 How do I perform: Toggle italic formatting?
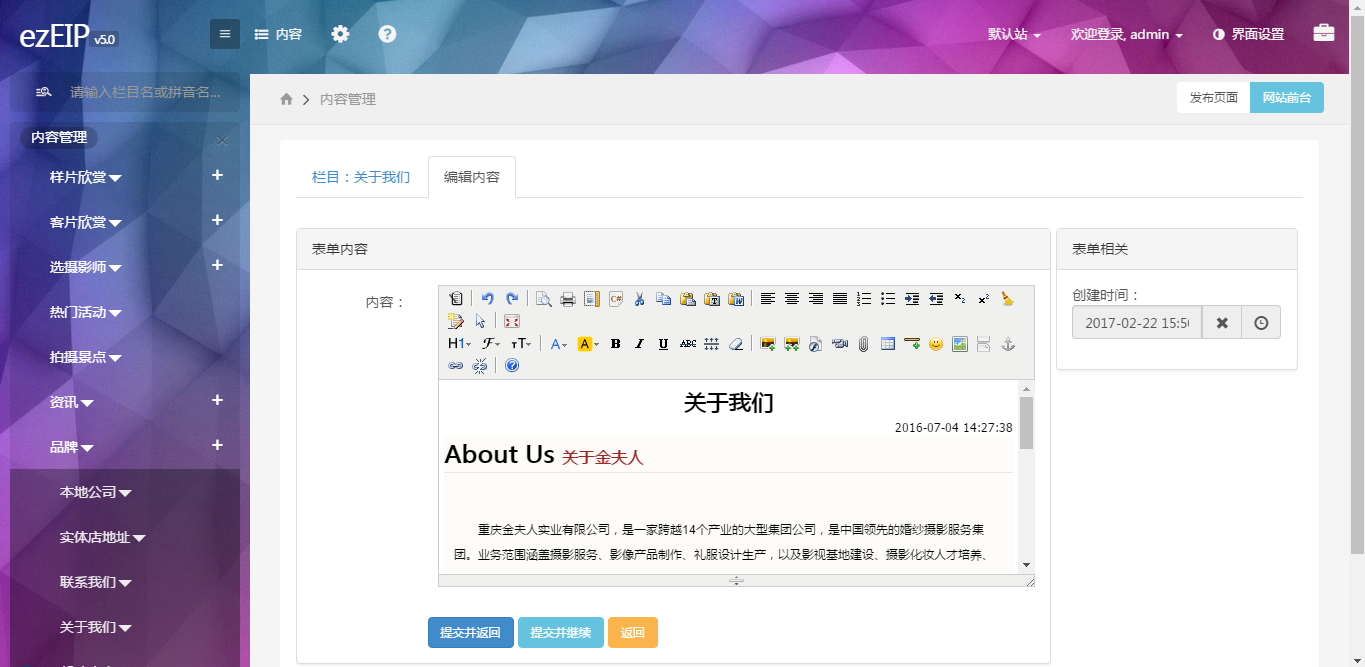639,343
